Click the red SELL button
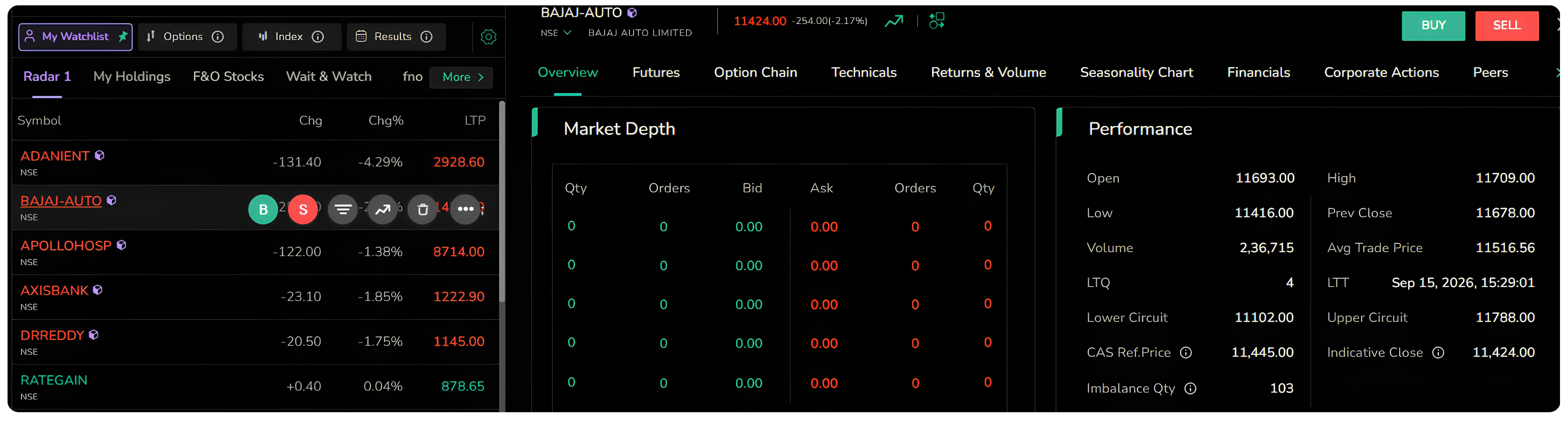This screenshot has height=421, width=1568. (x=1507, y=25)
